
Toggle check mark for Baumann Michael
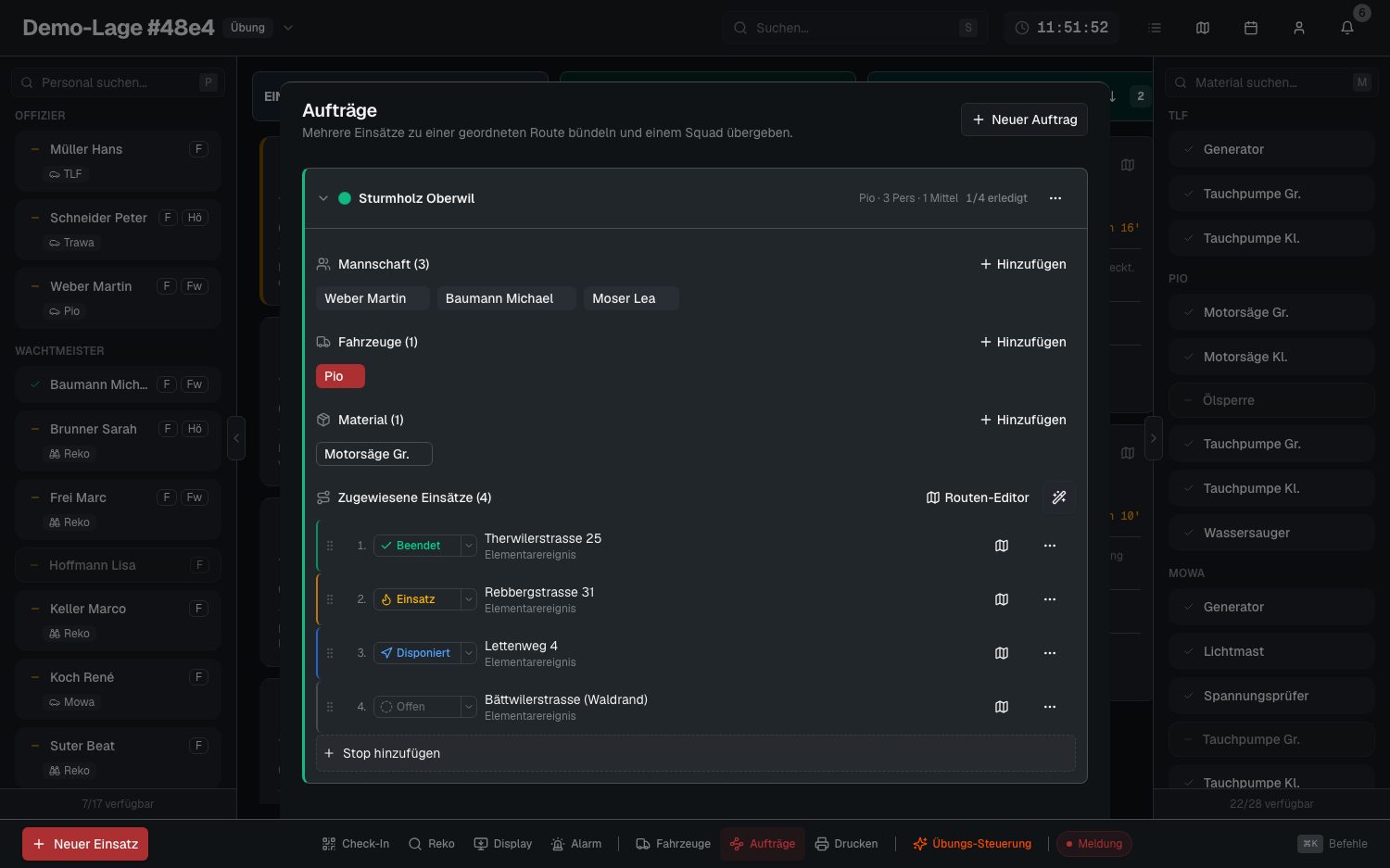[x=35, y=384]
